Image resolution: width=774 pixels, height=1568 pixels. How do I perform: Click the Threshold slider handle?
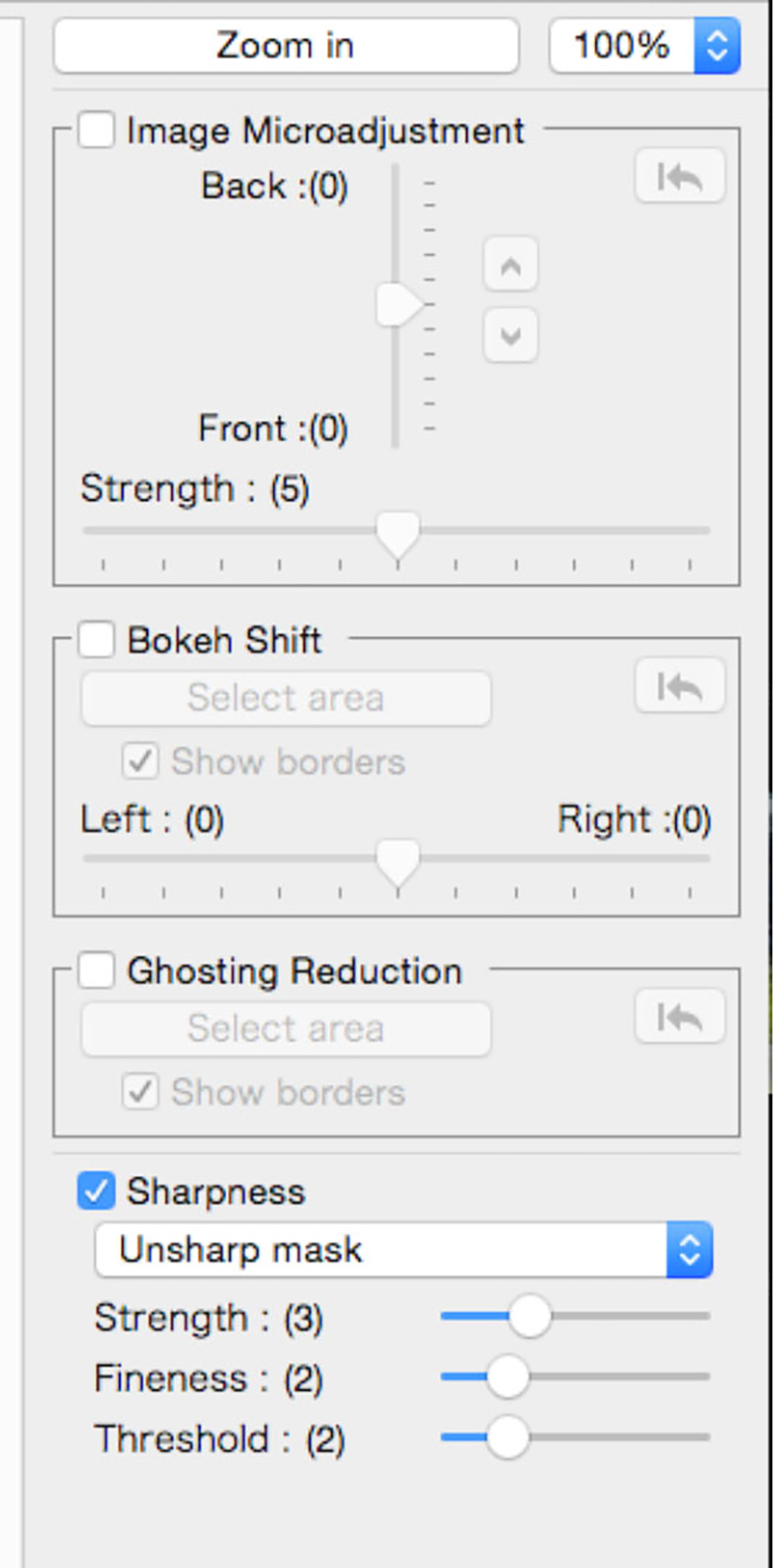tap(507, 1437)
